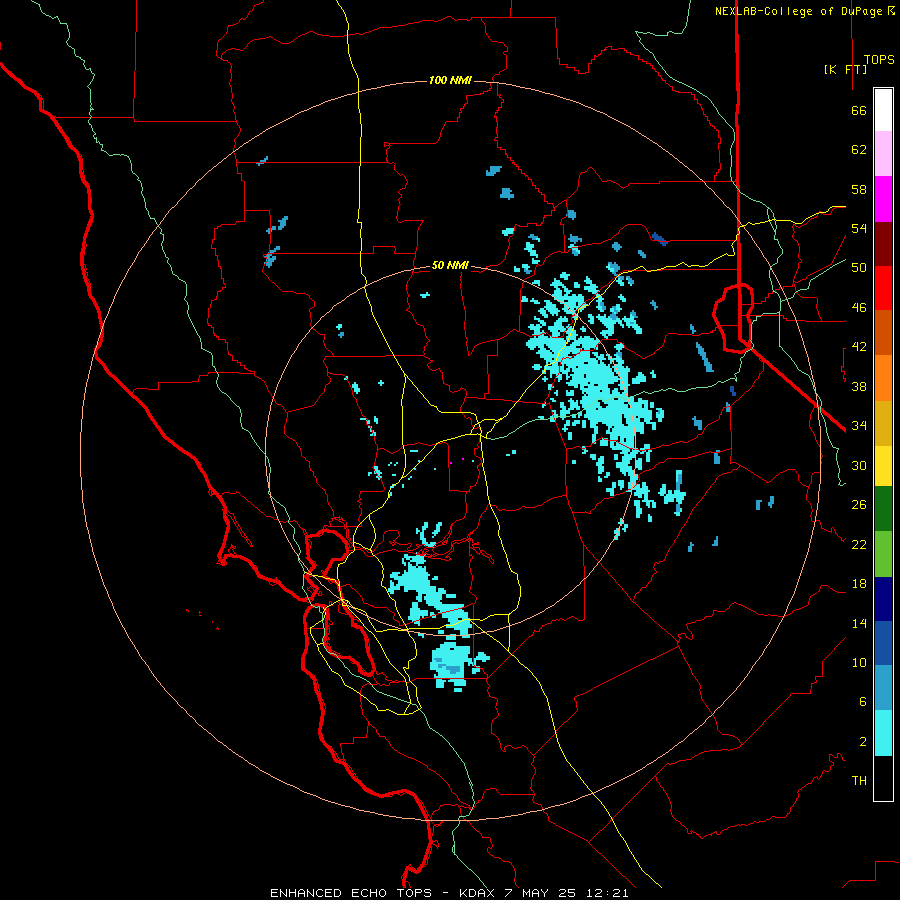Click the light green swatch near 22

[883, 554]
